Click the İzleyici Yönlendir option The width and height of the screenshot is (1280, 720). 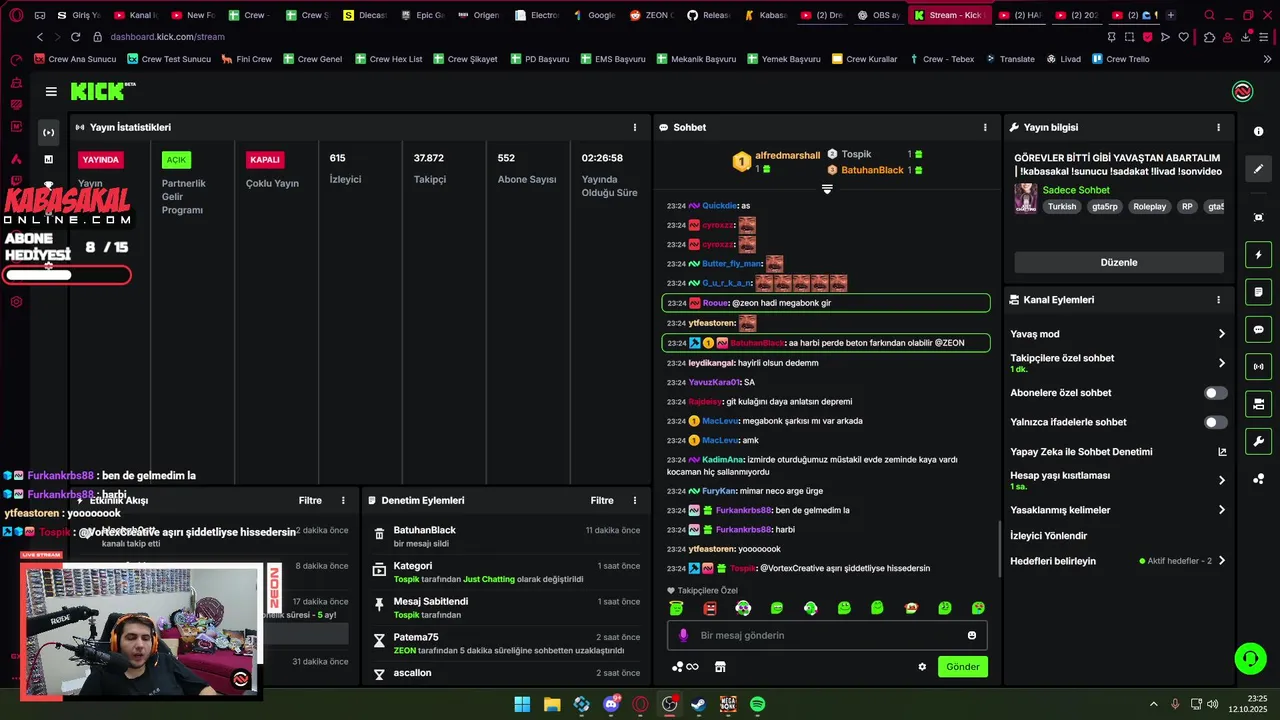click(1048, 536)
